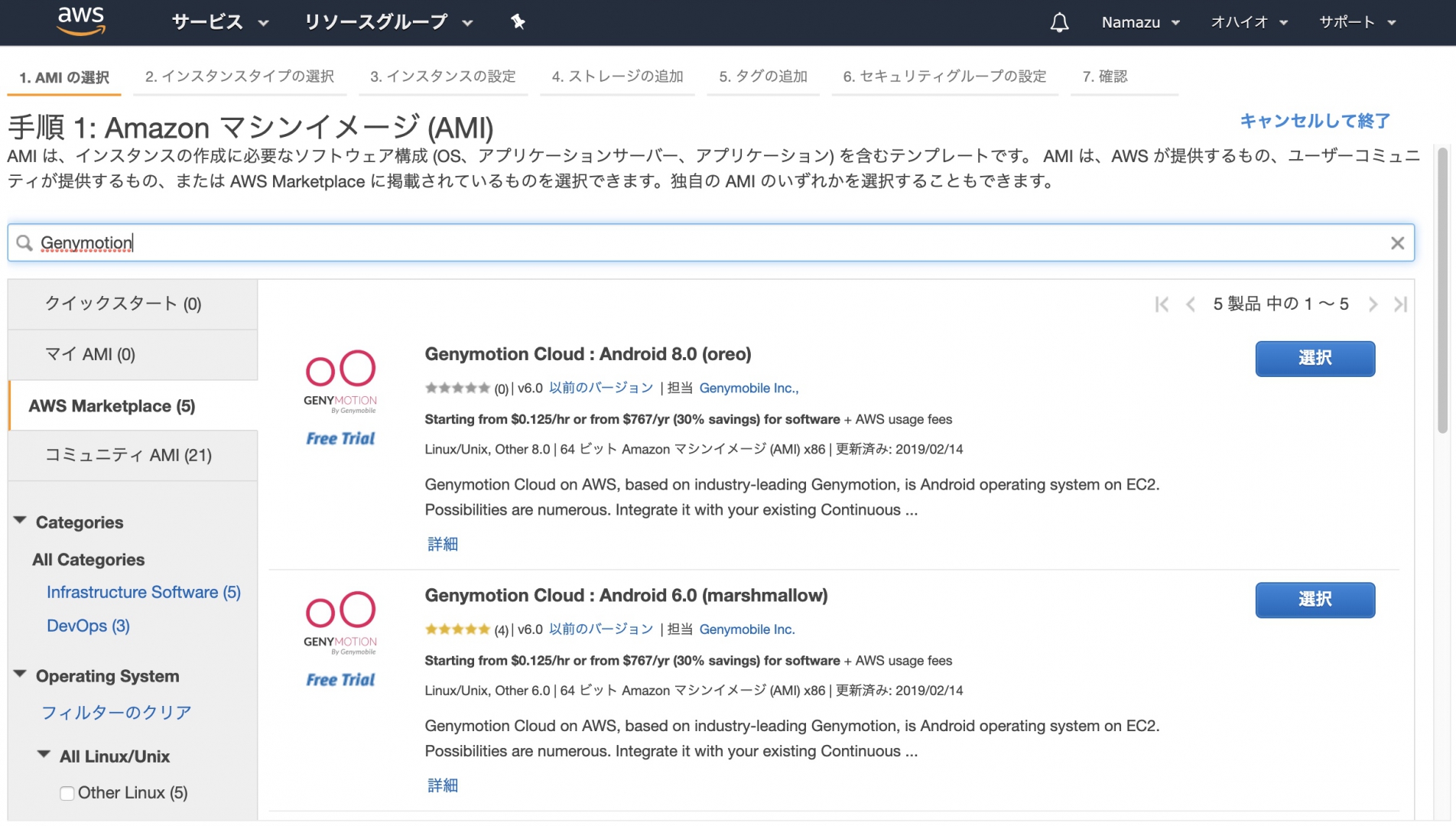Go to step 2 インスタンスタイプの選択
This screenshot has width=1456, height=826.
[239, 76]
